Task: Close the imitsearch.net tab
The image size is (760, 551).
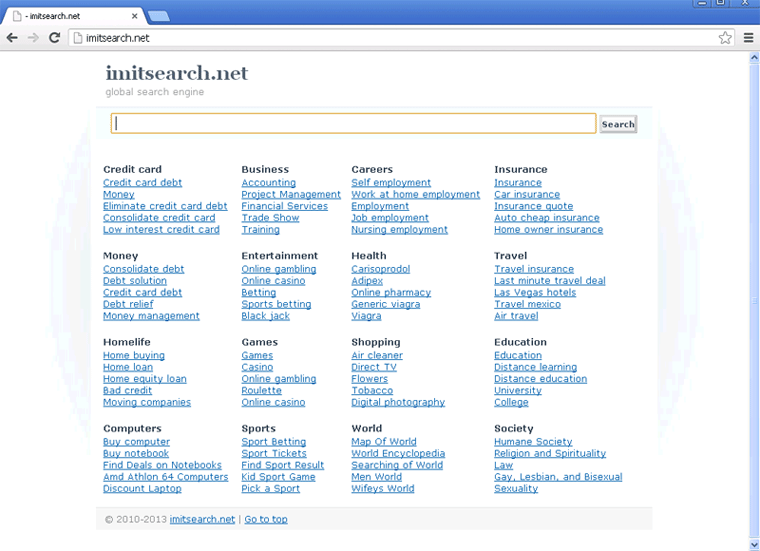Action: 135,17
